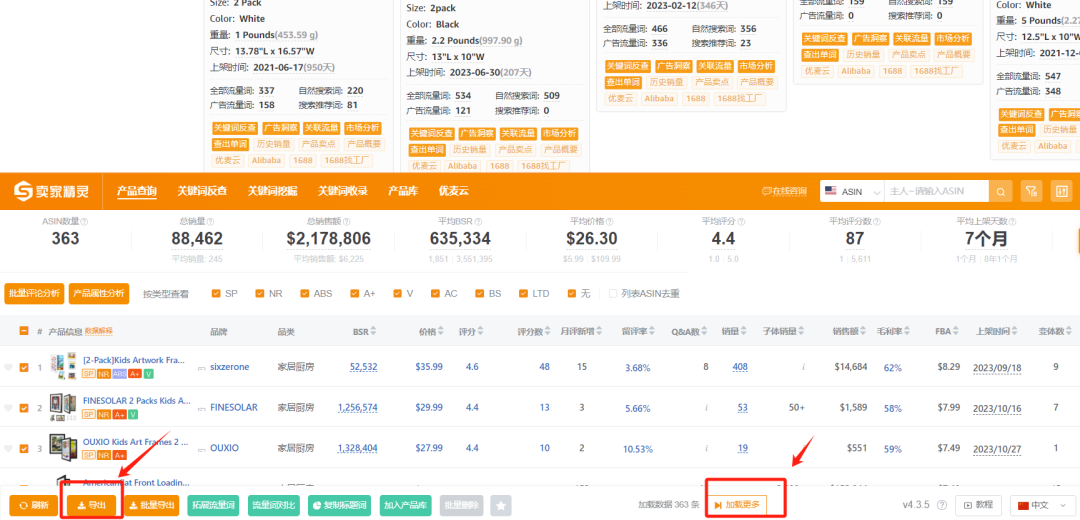Toggle the NR type checkbox

260,293
